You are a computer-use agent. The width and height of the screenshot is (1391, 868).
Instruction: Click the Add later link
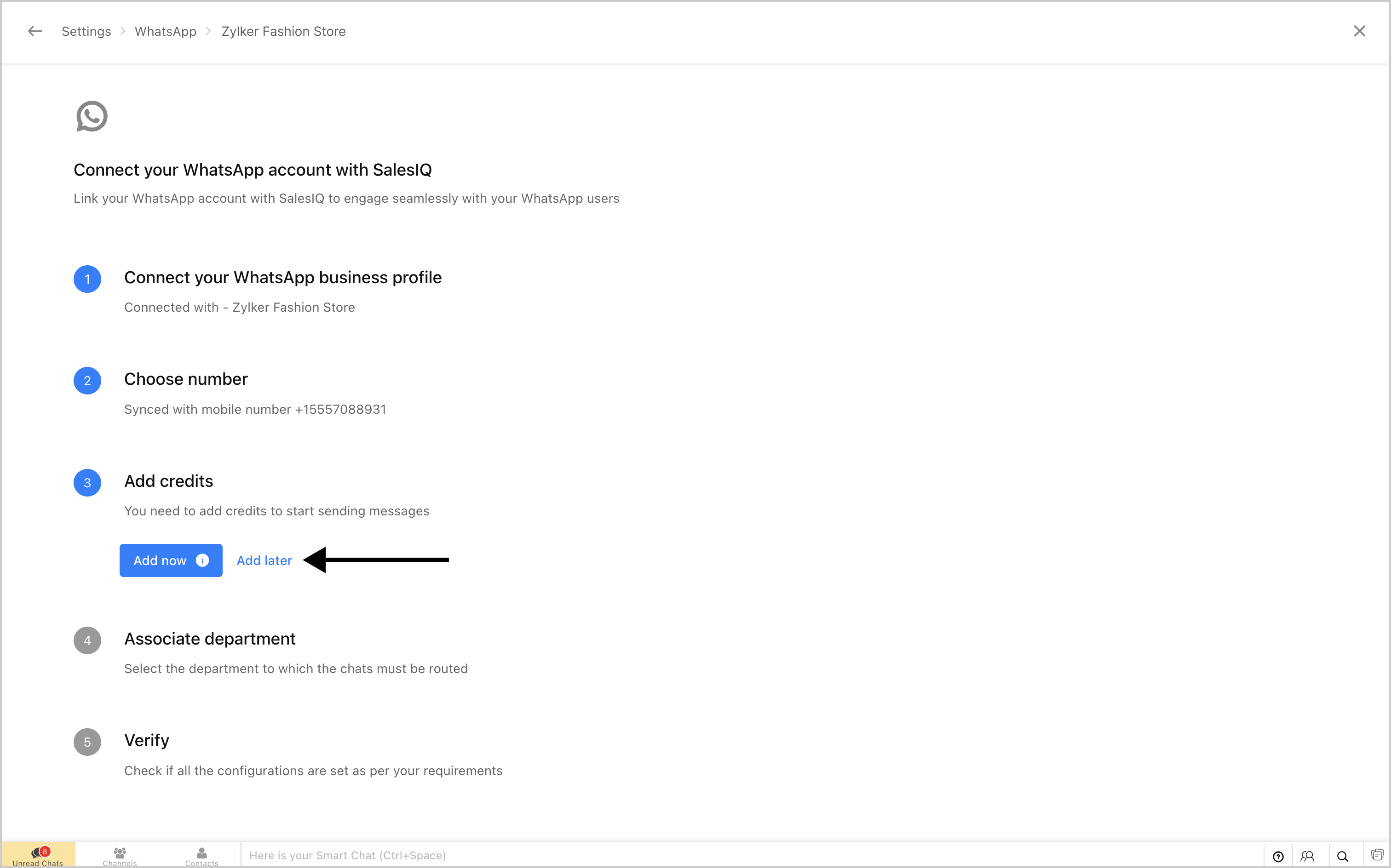tap(264, 560)
